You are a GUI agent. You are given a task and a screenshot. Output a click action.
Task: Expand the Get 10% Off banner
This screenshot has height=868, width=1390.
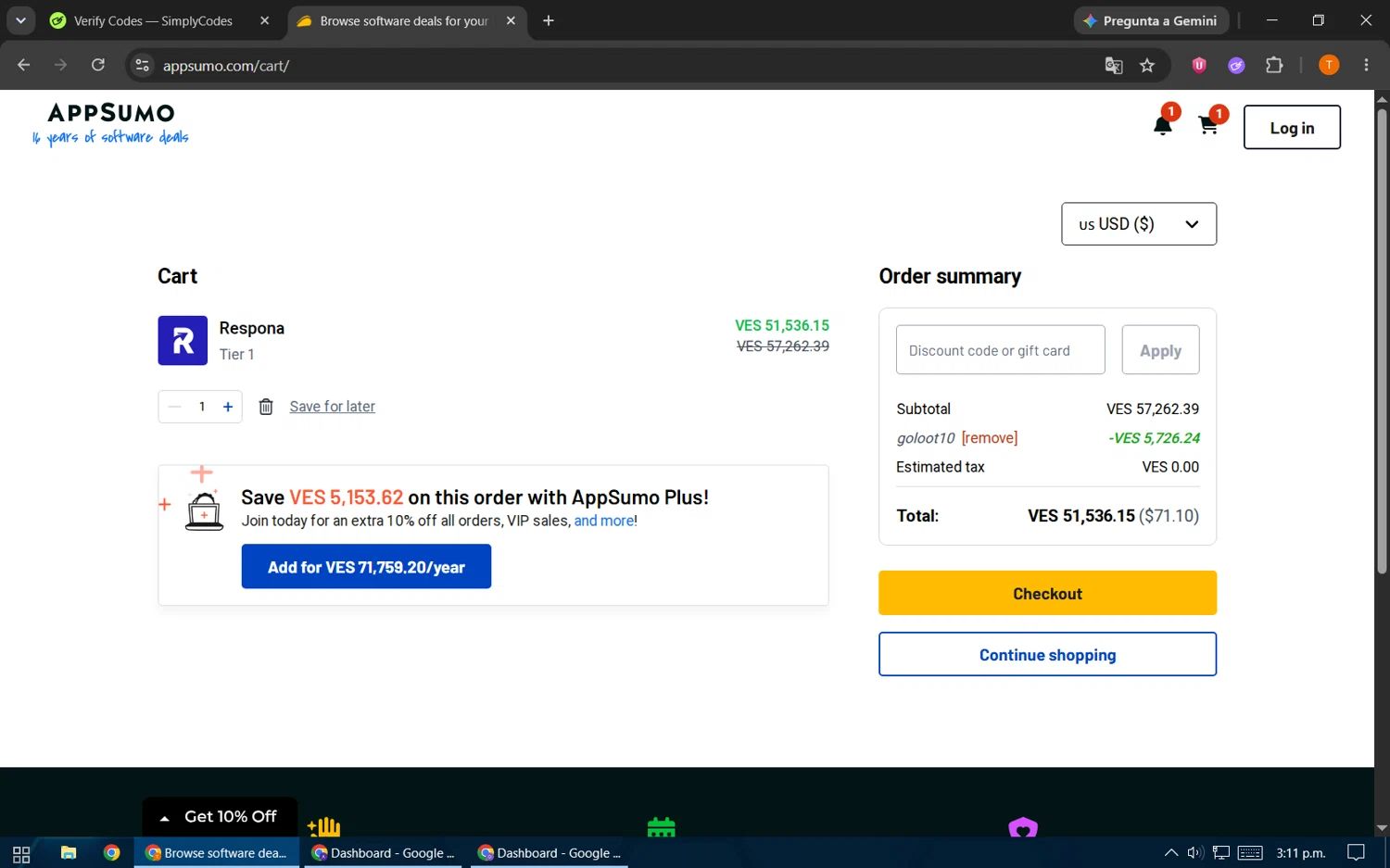coord(220,816)
